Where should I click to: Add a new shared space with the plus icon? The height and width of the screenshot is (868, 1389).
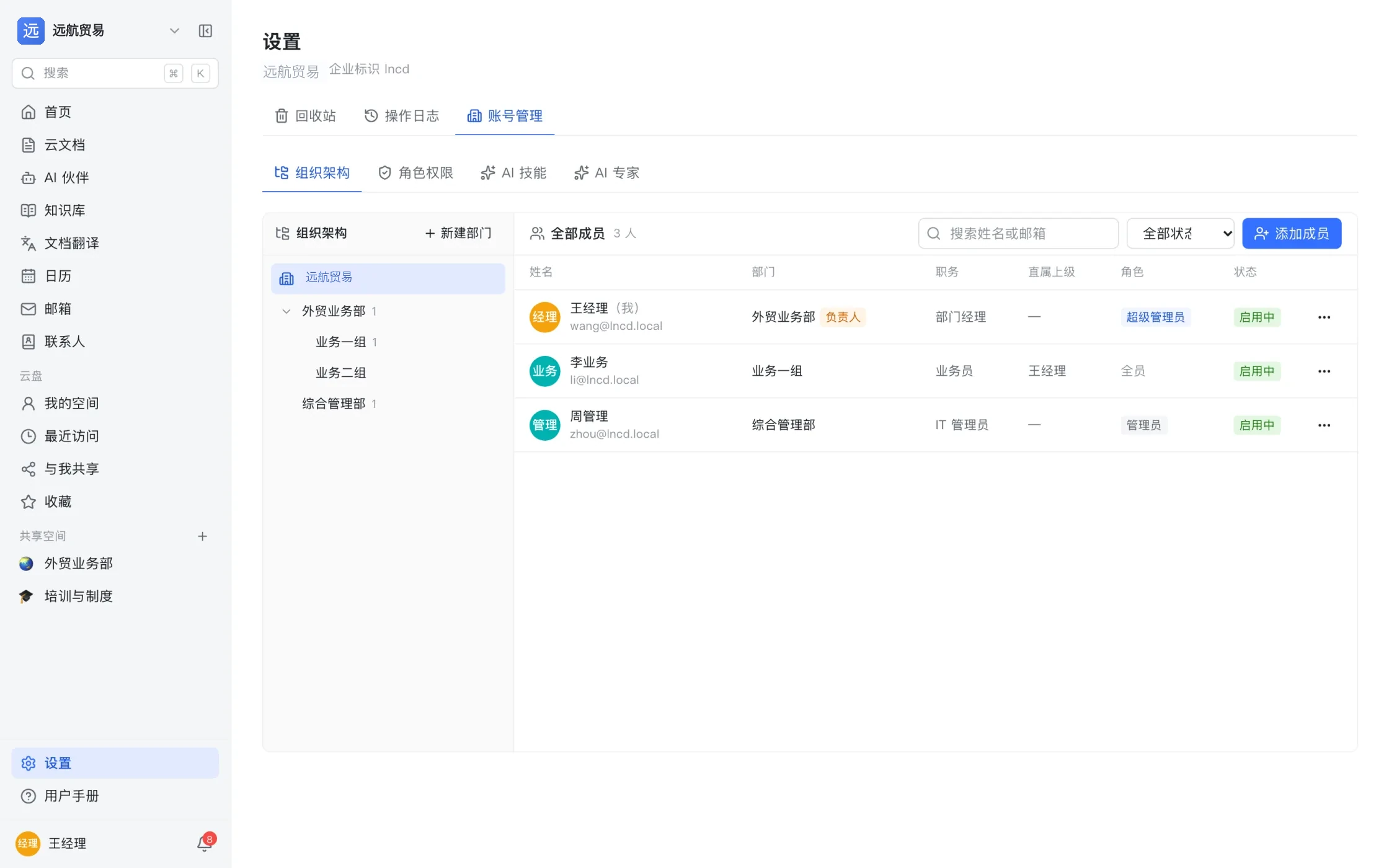(x=202, y=536)
